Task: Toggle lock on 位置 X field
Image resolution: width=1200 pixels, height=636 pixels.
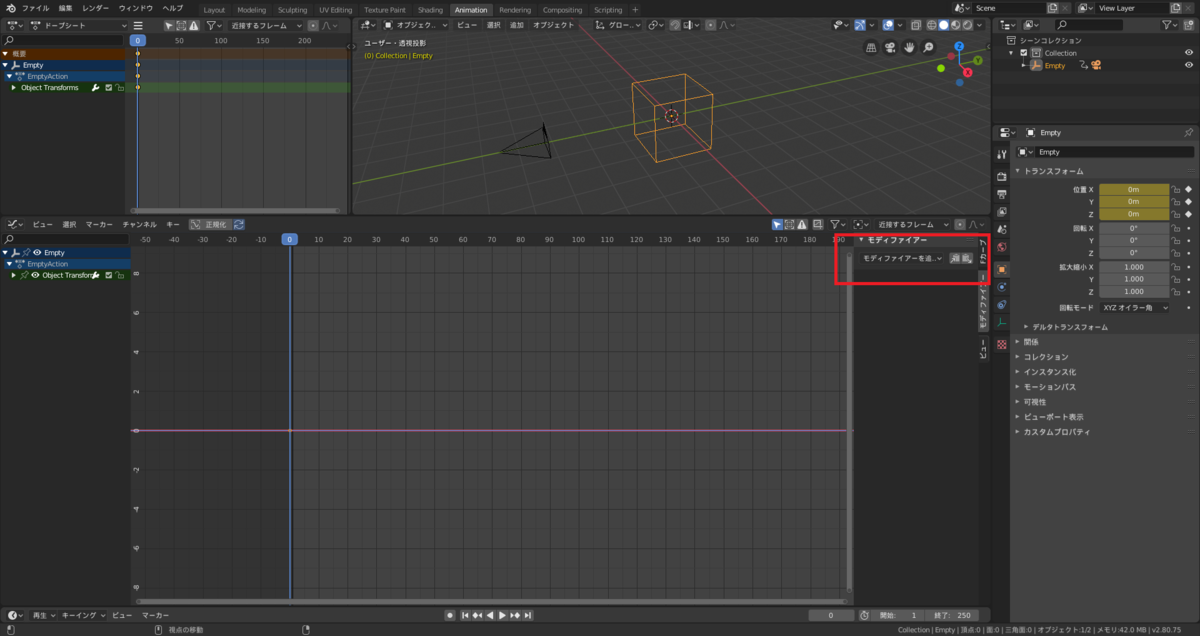Action: [1176, 189]
